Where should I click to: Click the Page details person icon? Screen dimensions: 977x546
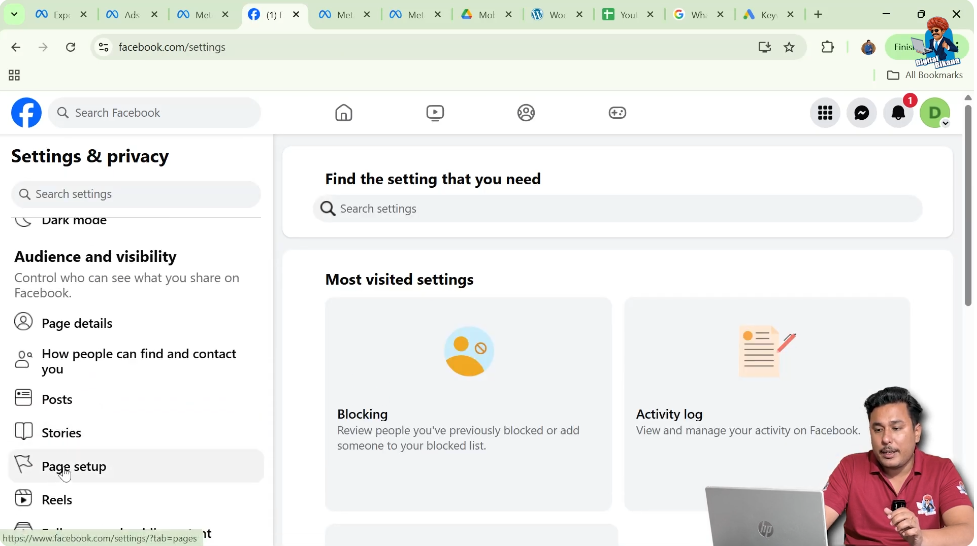coord(23,322)
